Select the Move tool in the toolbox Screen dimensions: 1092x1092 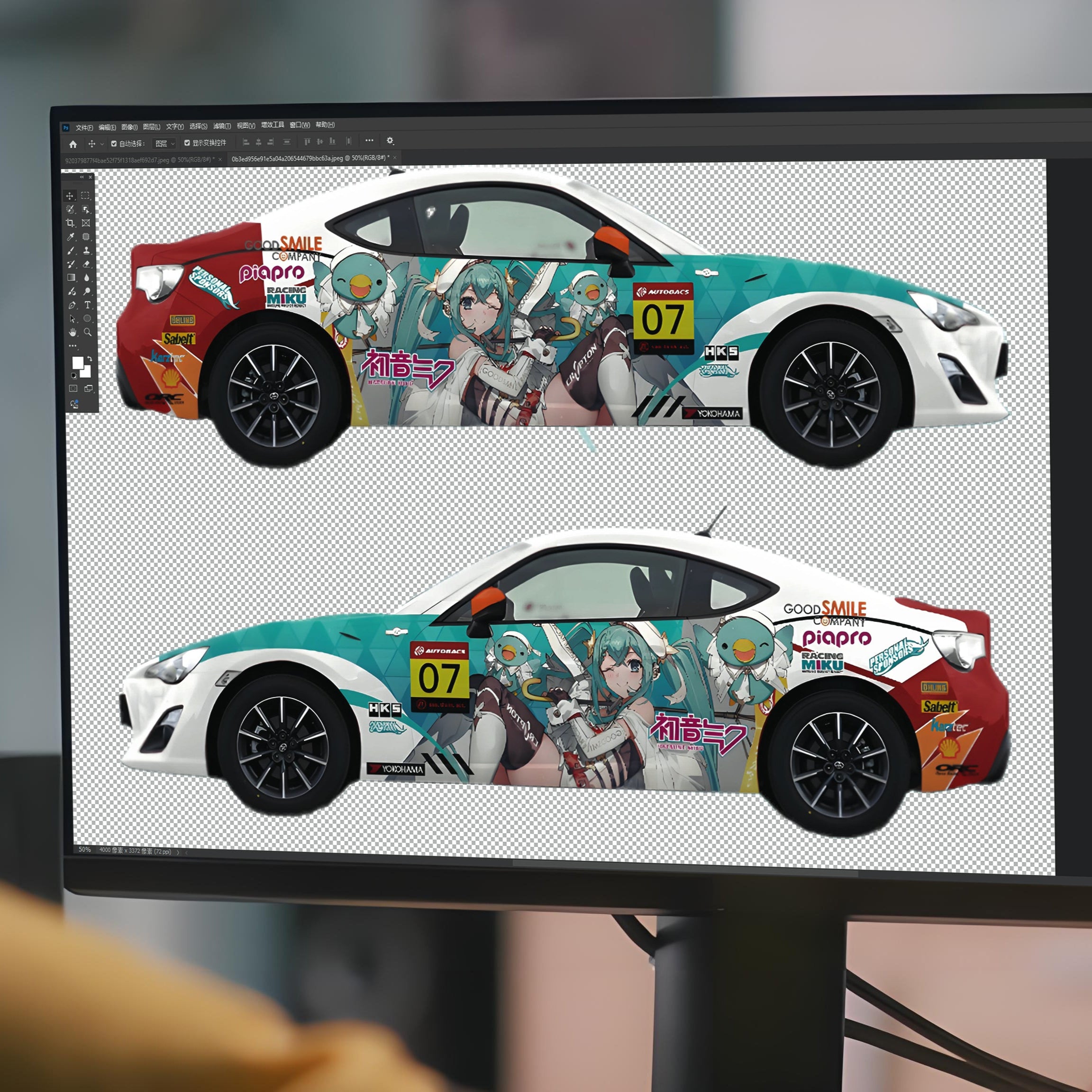pos(70,196)
